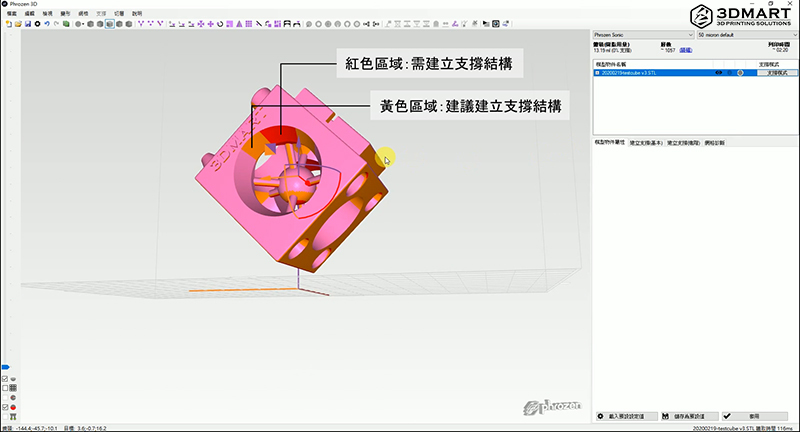800x432 pixels.
Task: Toggle the red dot checkbox at bottom-left
Action: [x=5, y=407]
